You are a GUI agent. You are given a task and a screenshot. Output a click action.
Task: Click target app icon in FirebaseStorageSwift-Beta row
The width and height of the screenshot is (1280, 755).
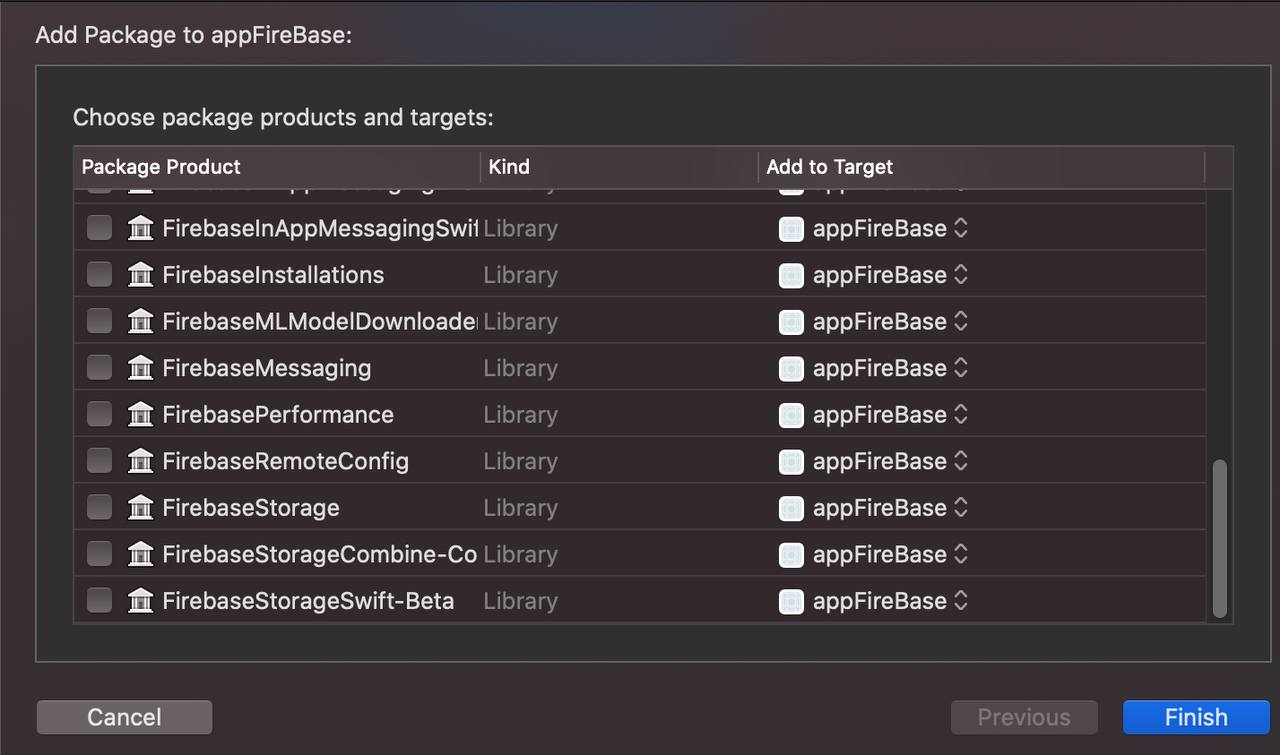coord(791,601)
